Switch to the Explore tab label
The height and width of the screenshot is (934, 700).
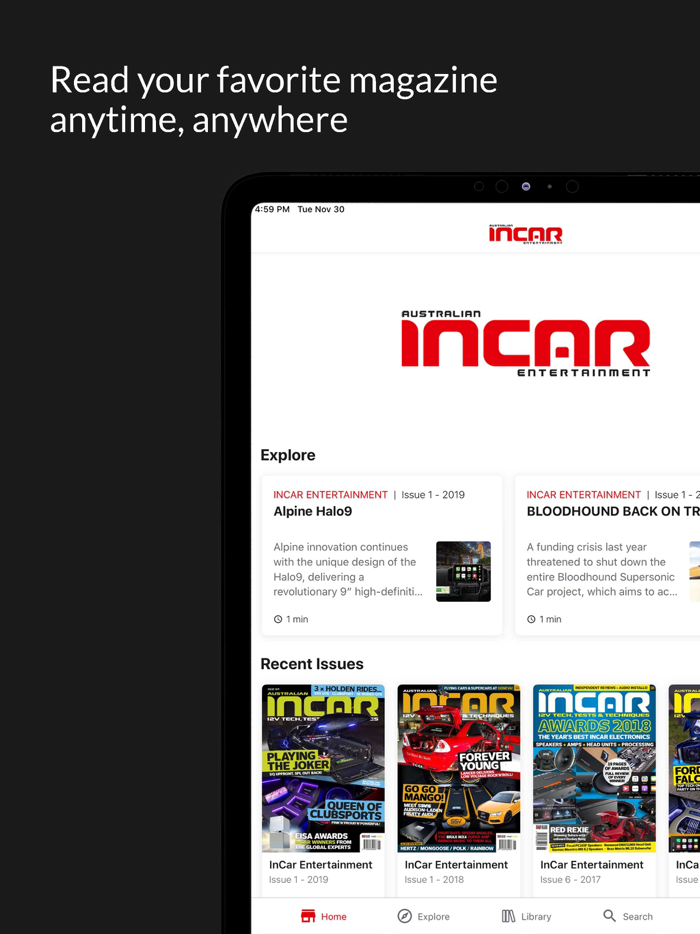tap(434, 917)
